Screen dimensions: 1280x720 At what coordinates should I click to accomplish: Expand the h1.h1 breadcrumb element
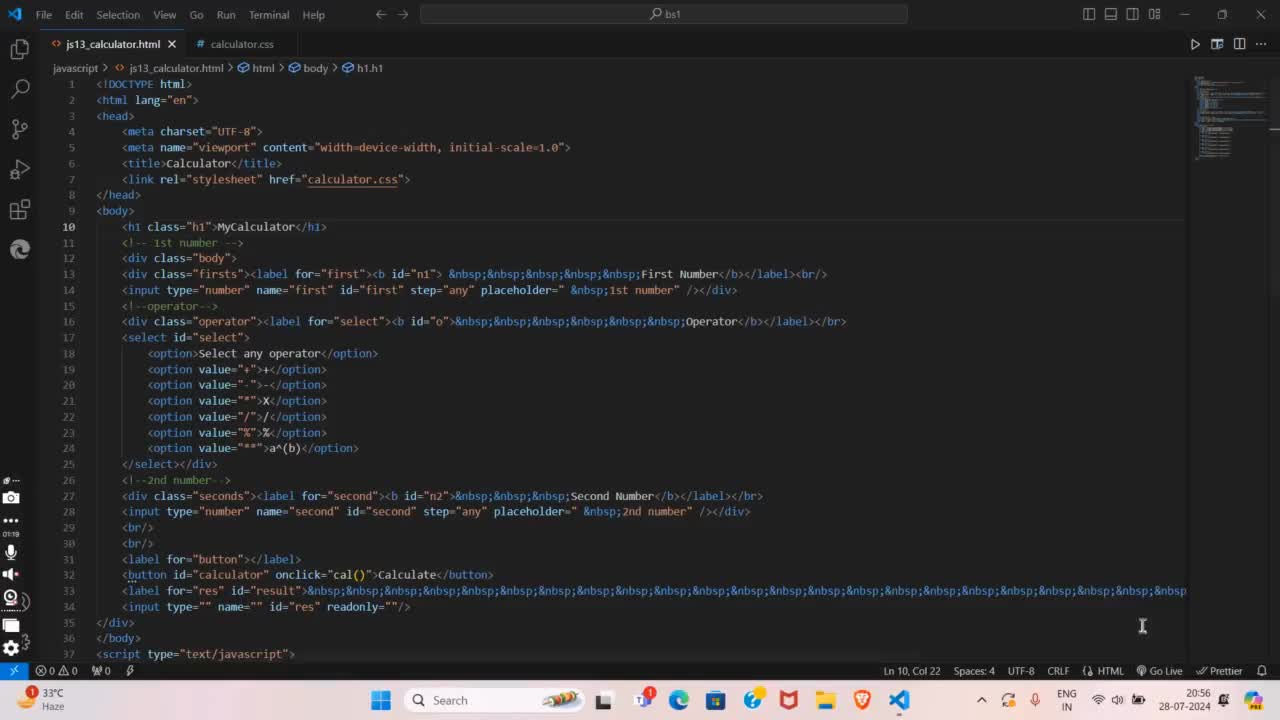363,68
